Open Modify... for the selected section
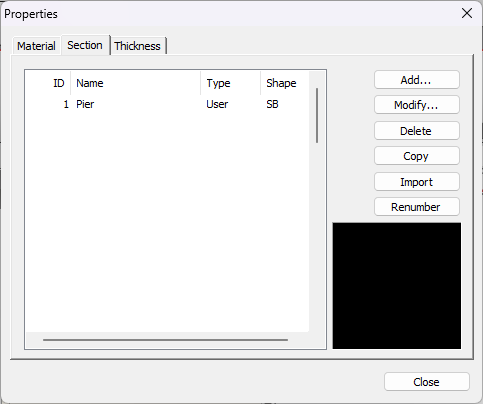 click(x=416, y=105)
